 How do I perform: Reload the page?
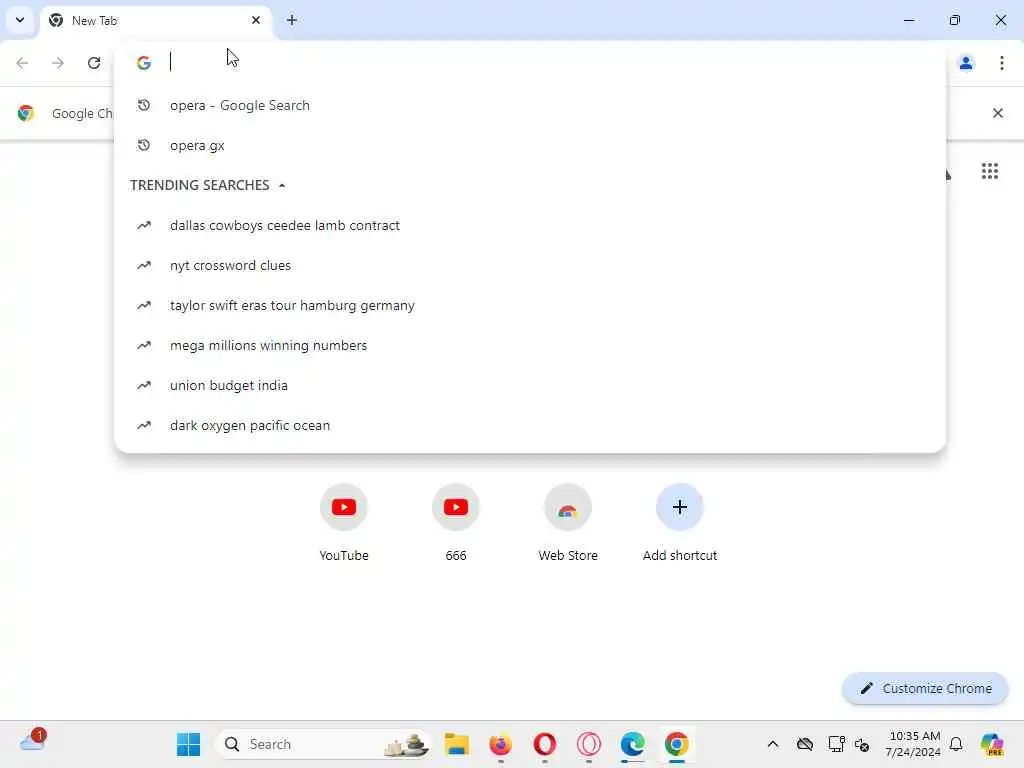94,63
